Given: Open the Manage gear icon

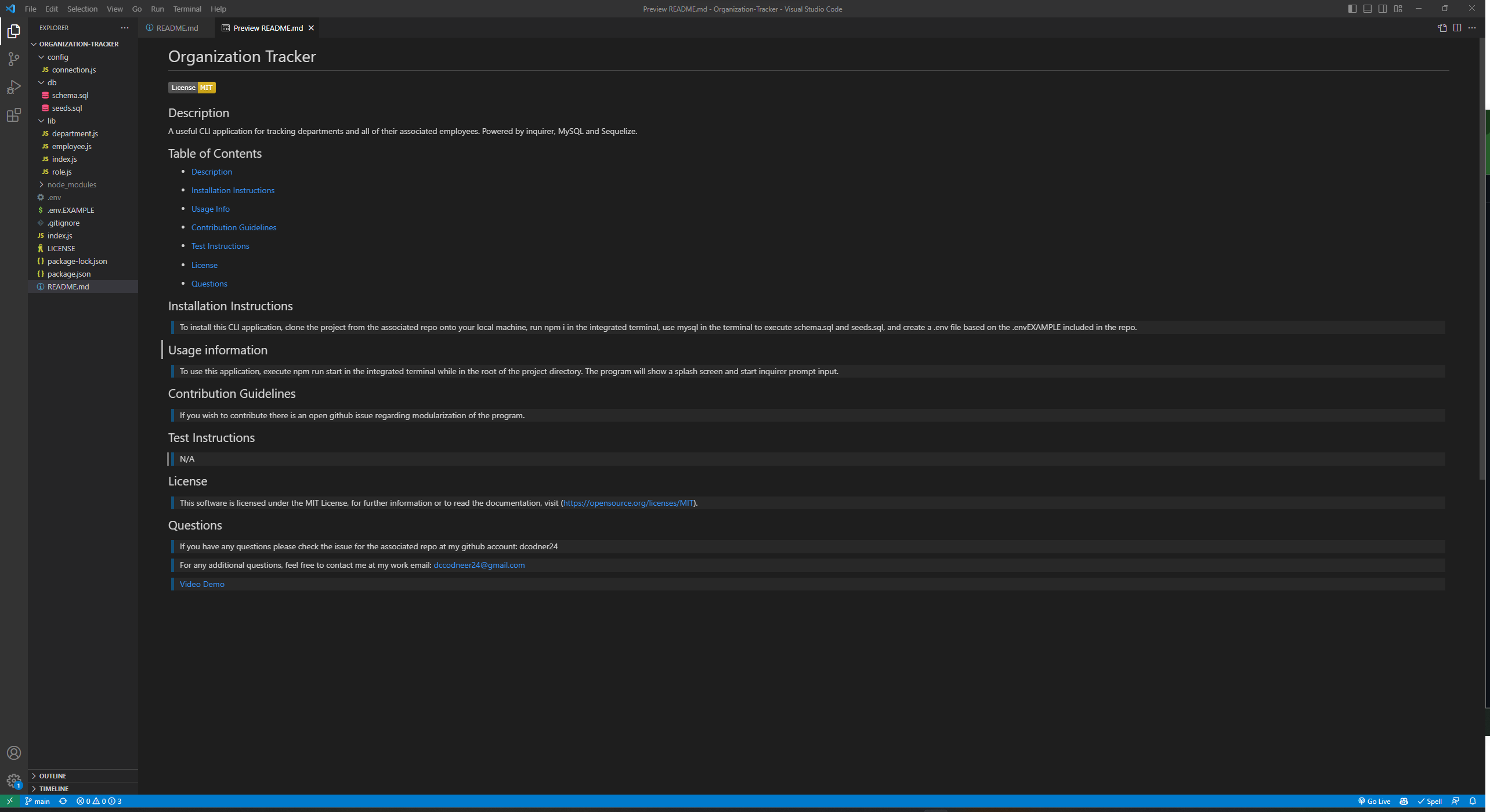Looking at the screenshot, I should click(x=13, y=781).
